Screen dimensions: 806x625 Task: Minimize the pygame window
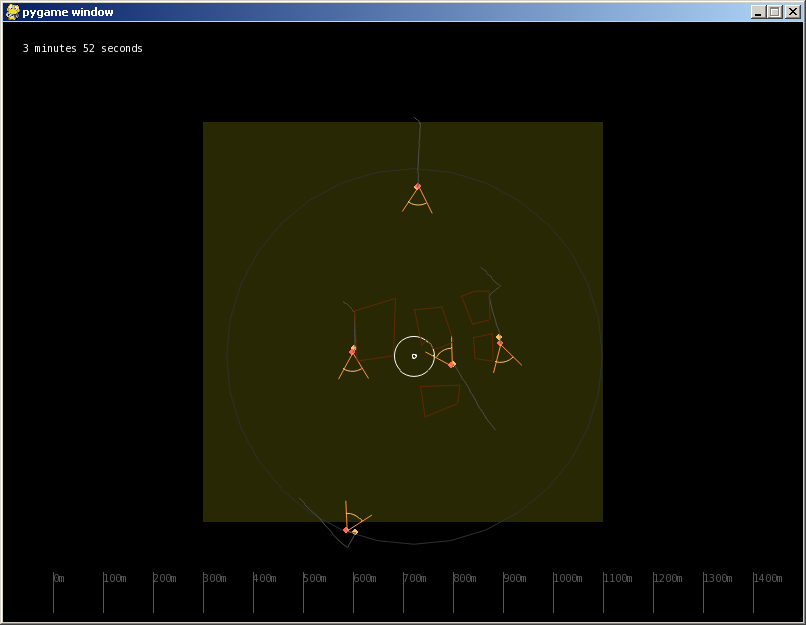coord(758,12)
